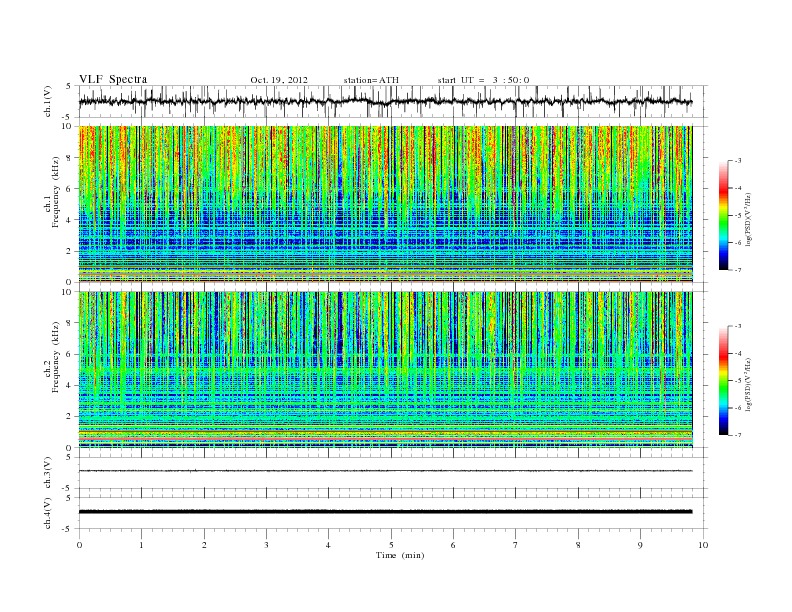792x612 pixels.
Task: Click the time axis tick label "9"
Action: (x=640, y=545)
